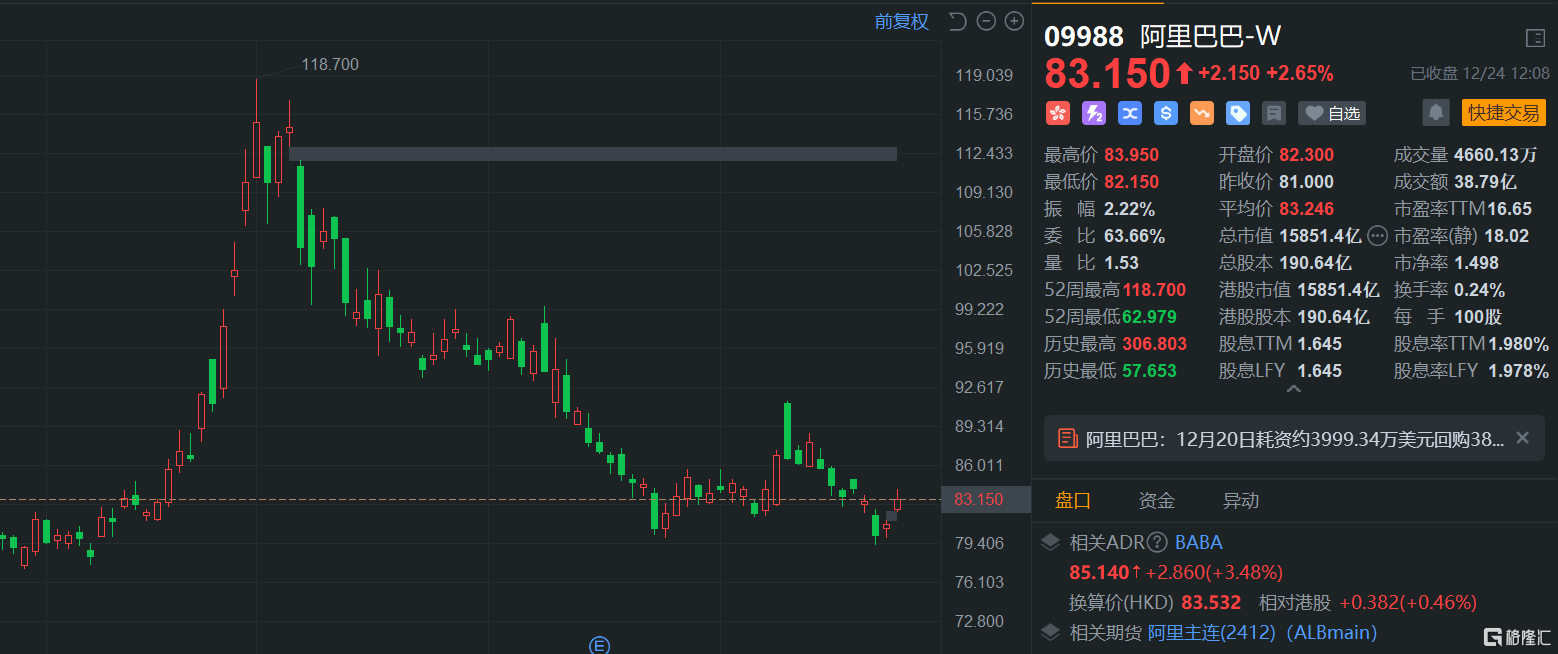Click the 118.700 high price annotation
The width and height of the screenshot is (1558, 654).
coord(330,64)
